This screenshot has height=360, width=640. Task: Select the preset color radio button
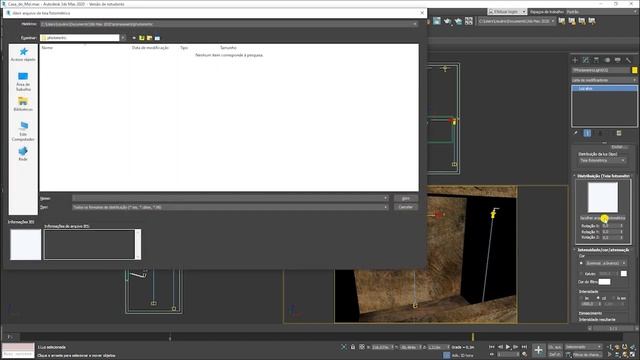(581, 263)
